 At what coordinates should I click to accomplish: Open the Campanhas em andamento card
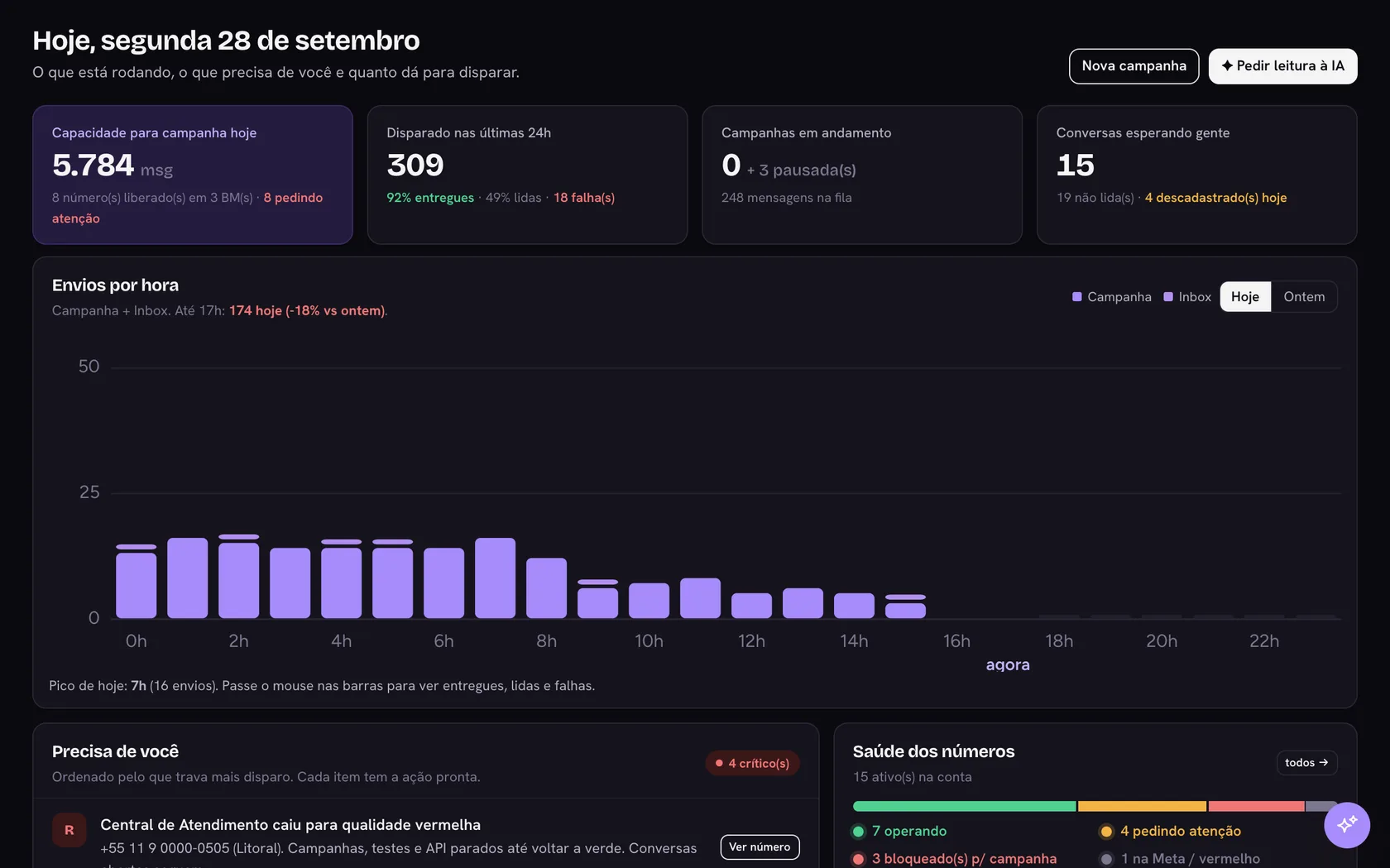(x=862, y=175)
